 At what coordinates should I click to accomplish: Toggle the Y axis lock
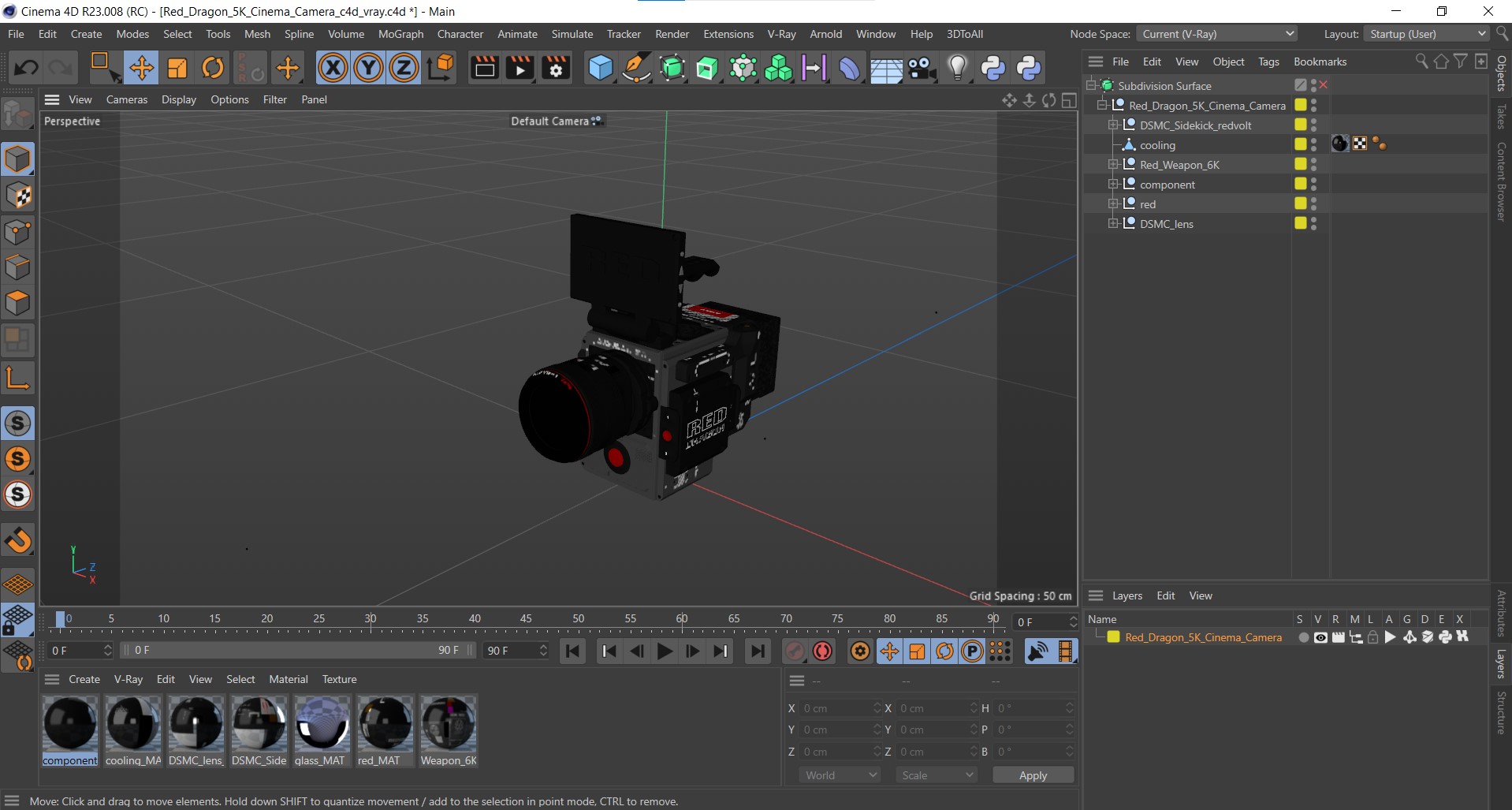click(368, 68)
